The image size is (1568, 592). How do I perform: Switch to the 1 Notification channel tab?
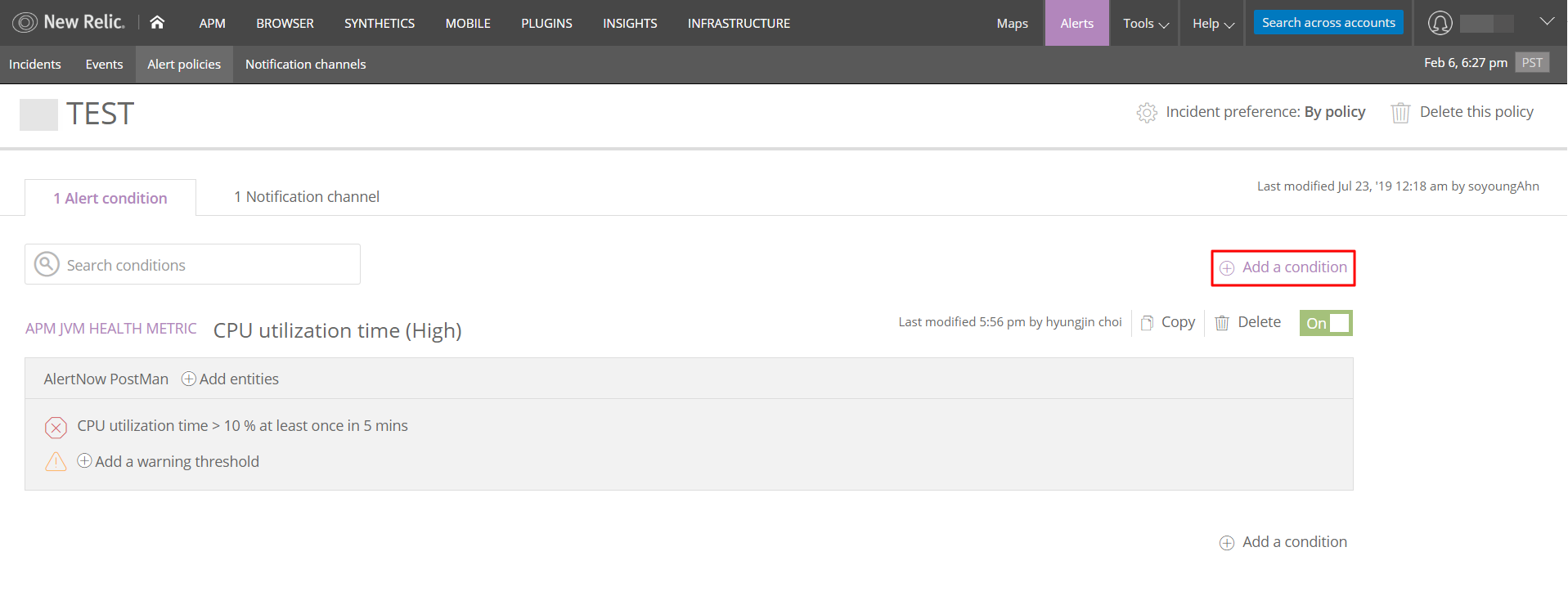point(307,197)
